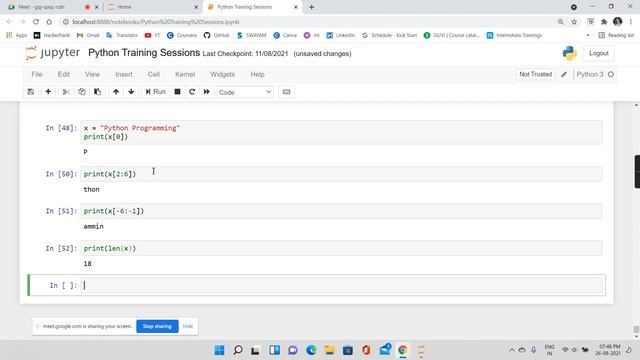
Task: Open the Widgets menu
Action: pyautogui.click(x=222, y=74)
